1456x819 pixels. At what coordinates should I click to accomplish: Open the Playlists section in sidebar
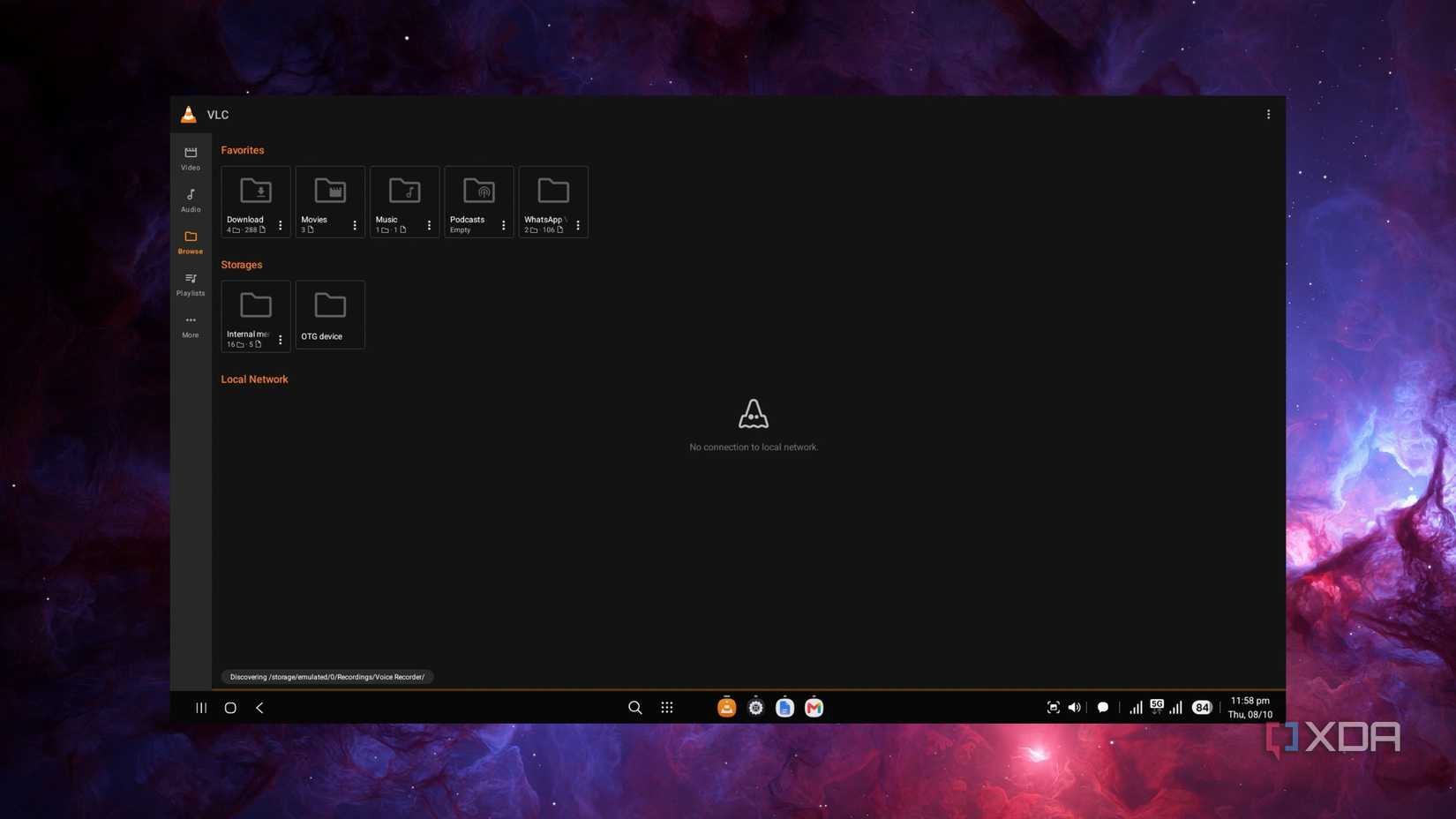pyautogui.click(x=191, y=284)
